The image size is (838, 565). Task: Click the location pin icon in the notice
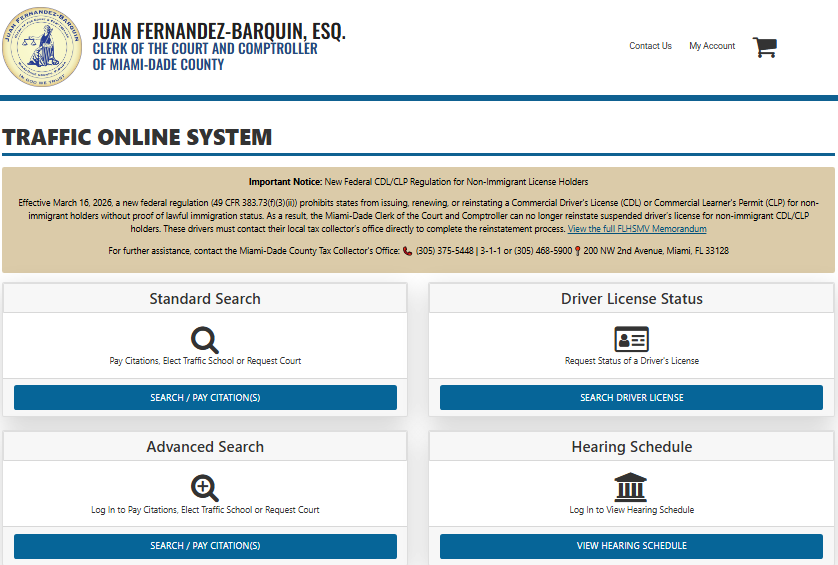coord(578,251)
